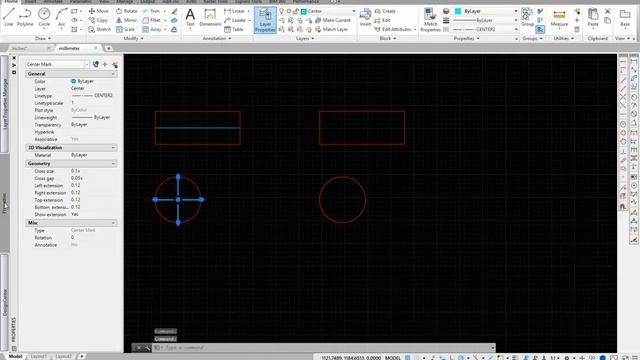This screenshot has height=360, width=640.
Task: Pick the Scale command
Action: (x=125, y=29)
